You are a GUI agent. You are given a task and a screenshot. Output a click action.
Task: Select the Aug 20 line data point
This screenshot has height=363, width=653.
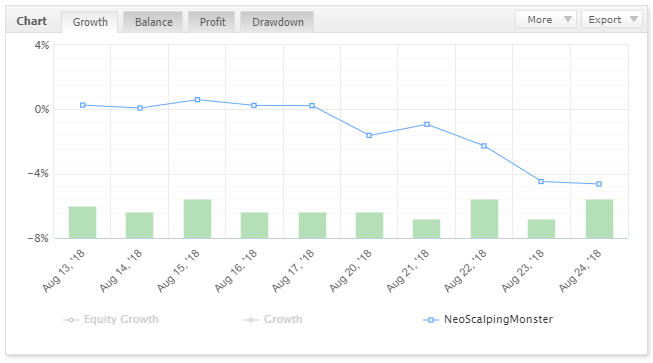[369, 135]
